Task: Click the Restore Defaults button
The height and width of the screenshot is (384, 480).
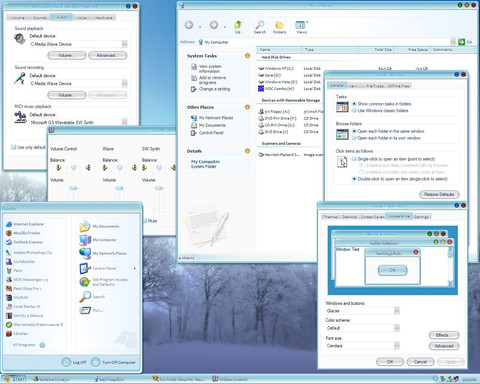Action: 439,194
